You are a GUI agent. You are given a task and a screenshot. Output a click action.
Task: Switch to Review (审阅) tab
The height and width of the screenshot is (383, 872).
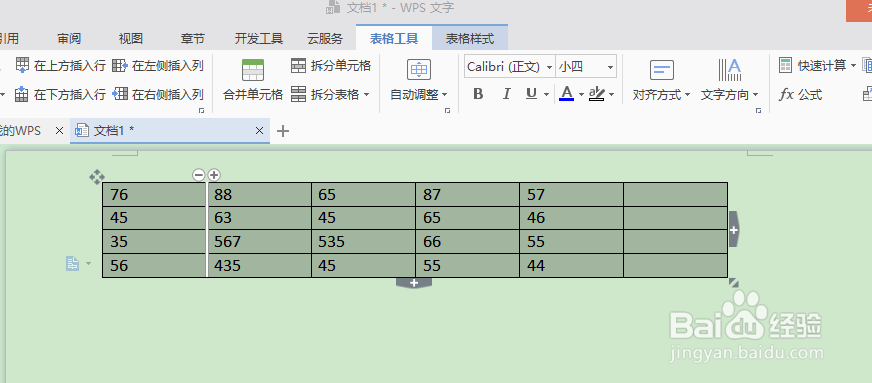pos(69,38)
